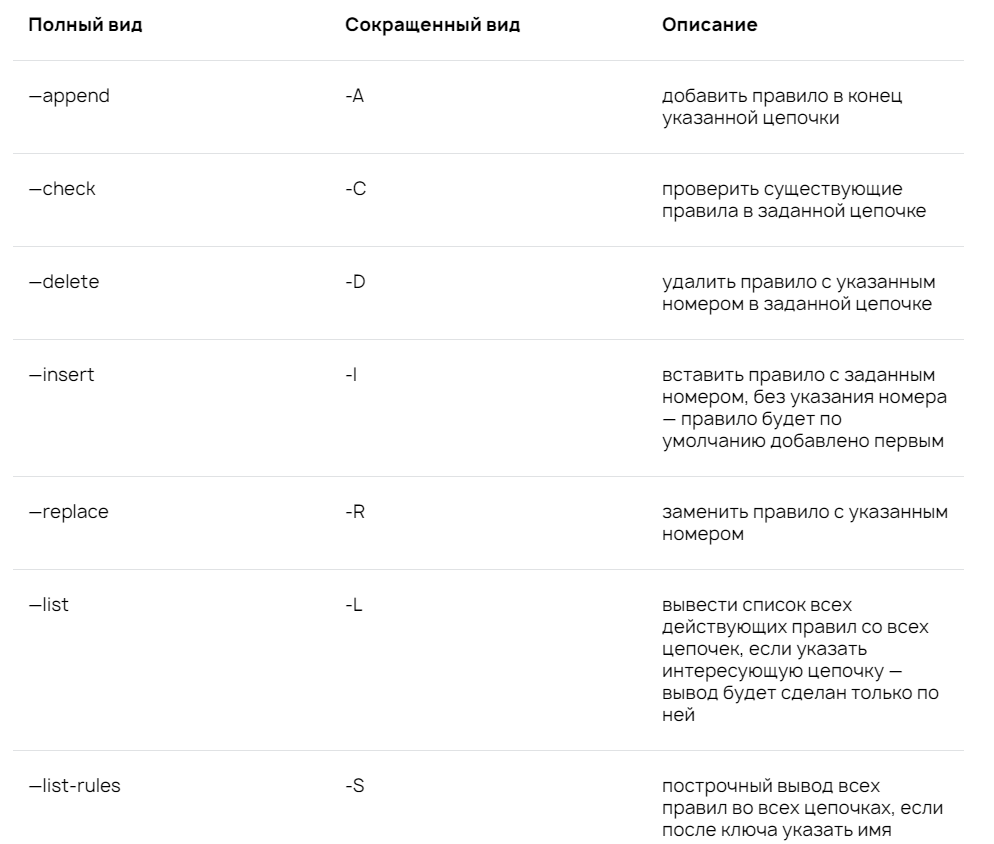Click the -D short flag cell
The height and width of the screenshot is (844, 994).
point(356,282)
